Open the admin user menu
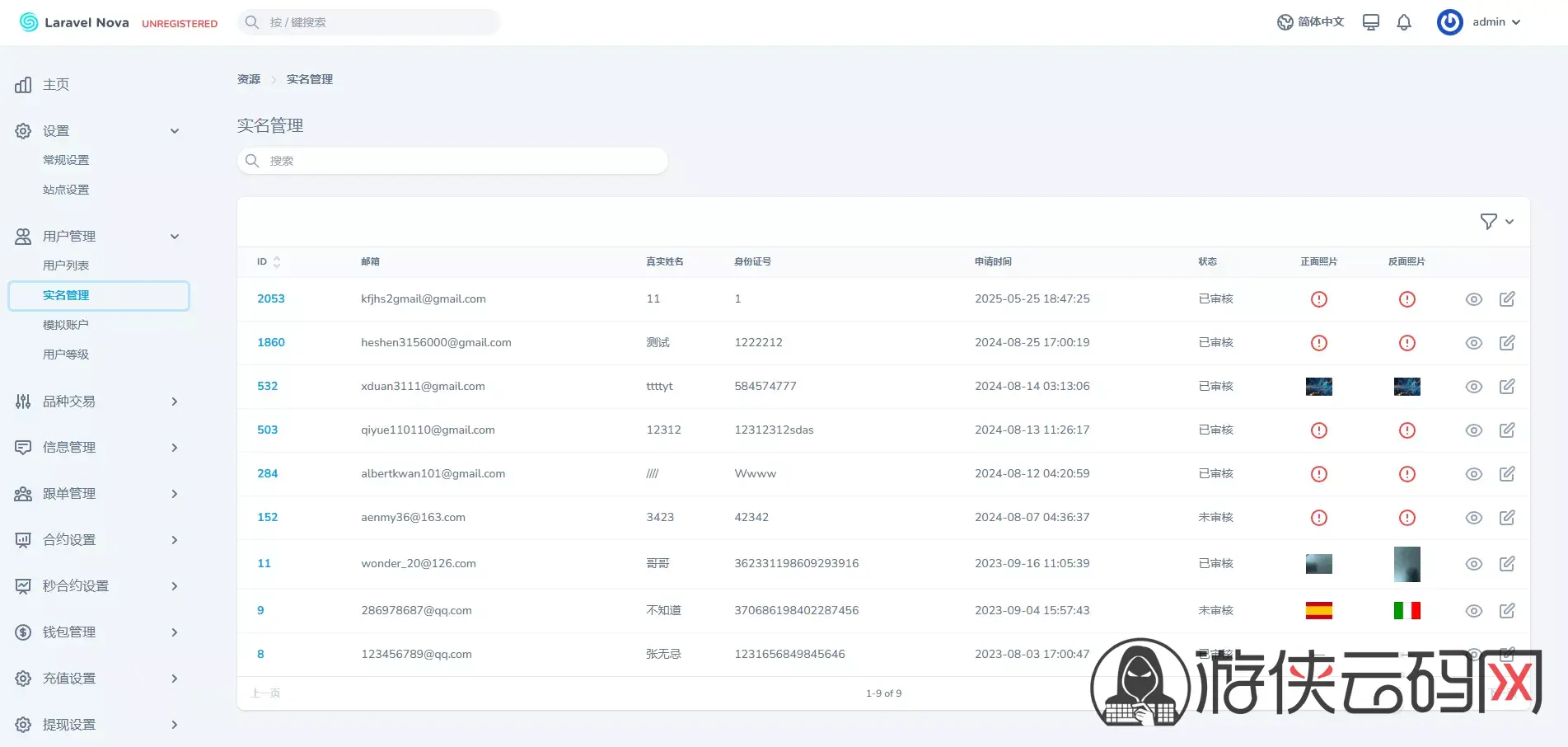 1480,22
